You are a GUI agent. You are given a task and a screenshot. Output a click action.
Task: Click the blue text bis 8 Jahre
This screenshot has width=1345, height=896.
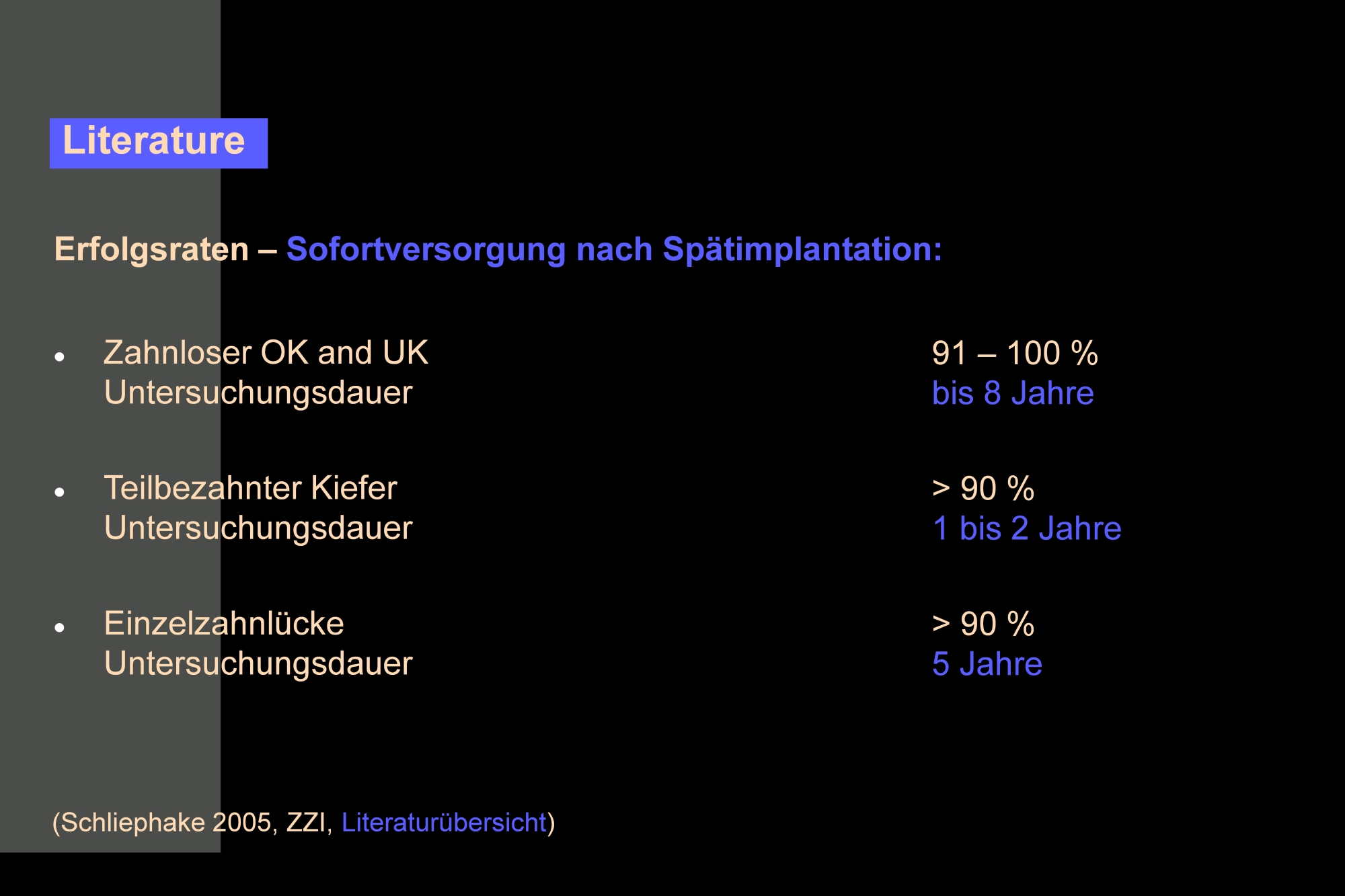click(1013, 393)
